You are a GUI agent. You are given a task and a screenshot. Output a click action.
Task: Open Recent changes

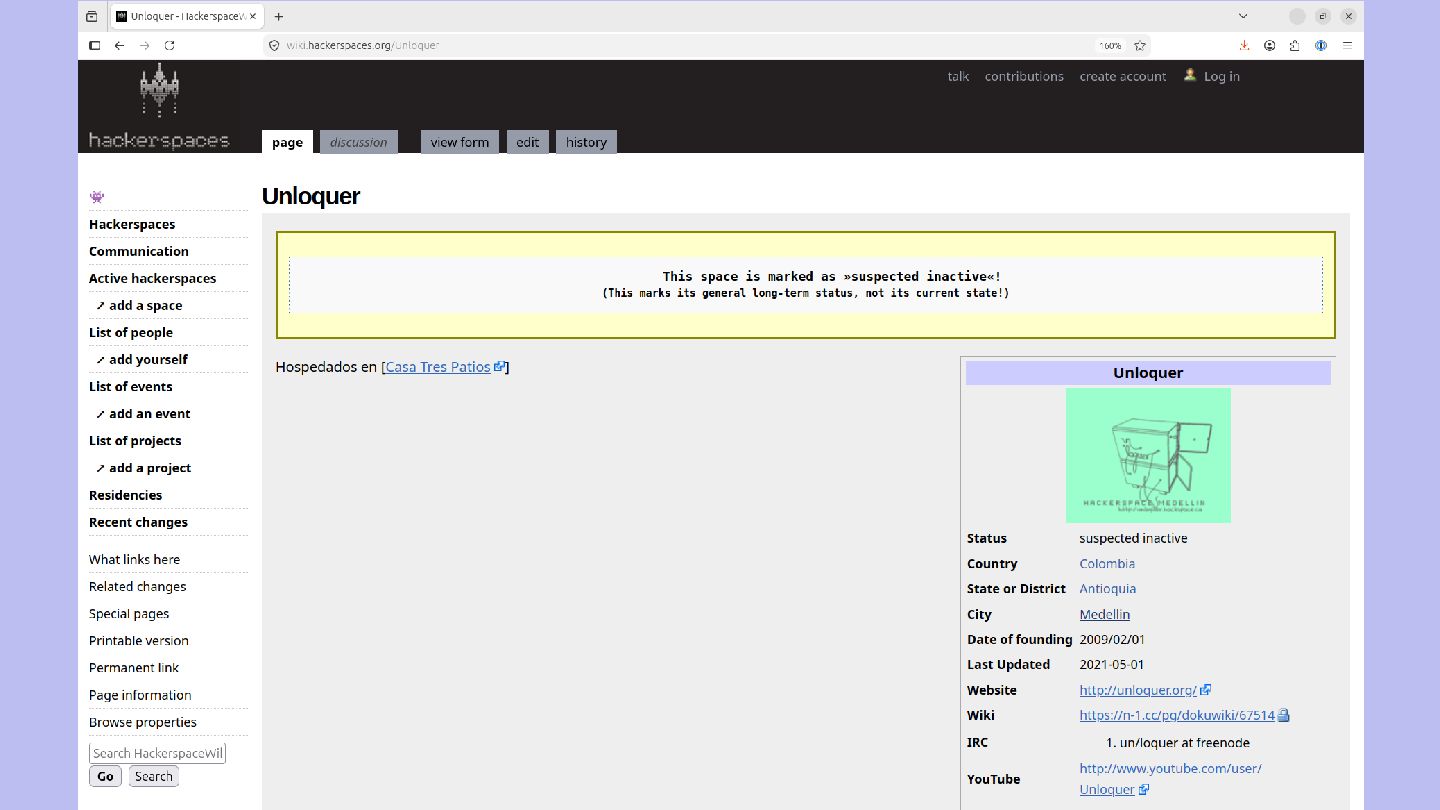(x=138, y=523)
